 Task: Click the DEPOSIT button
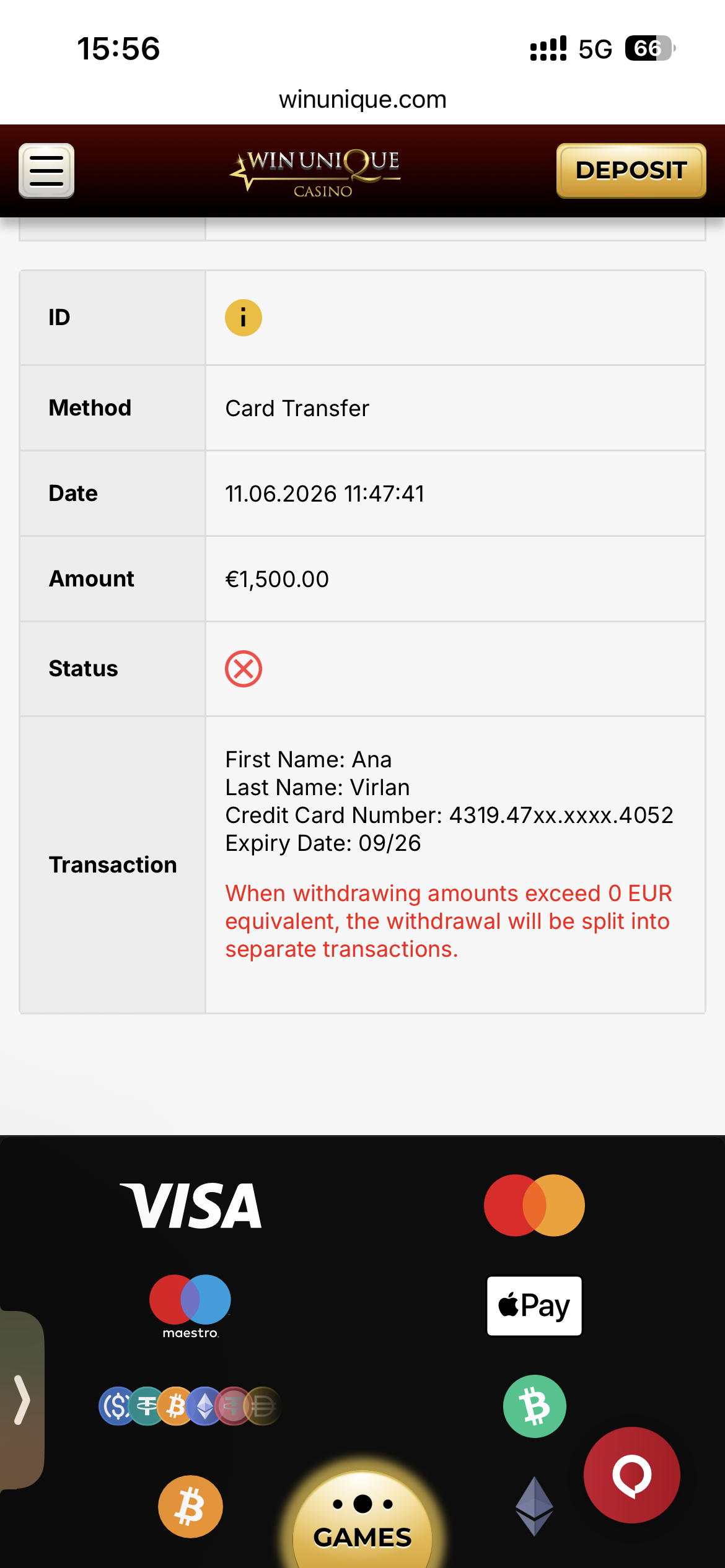point(631,171)
